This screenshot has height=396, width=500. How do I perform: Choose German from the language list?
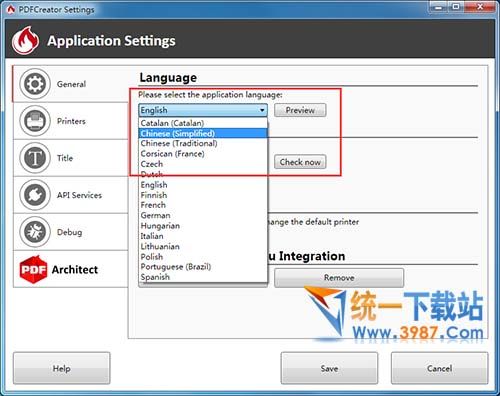click(203, 215)
